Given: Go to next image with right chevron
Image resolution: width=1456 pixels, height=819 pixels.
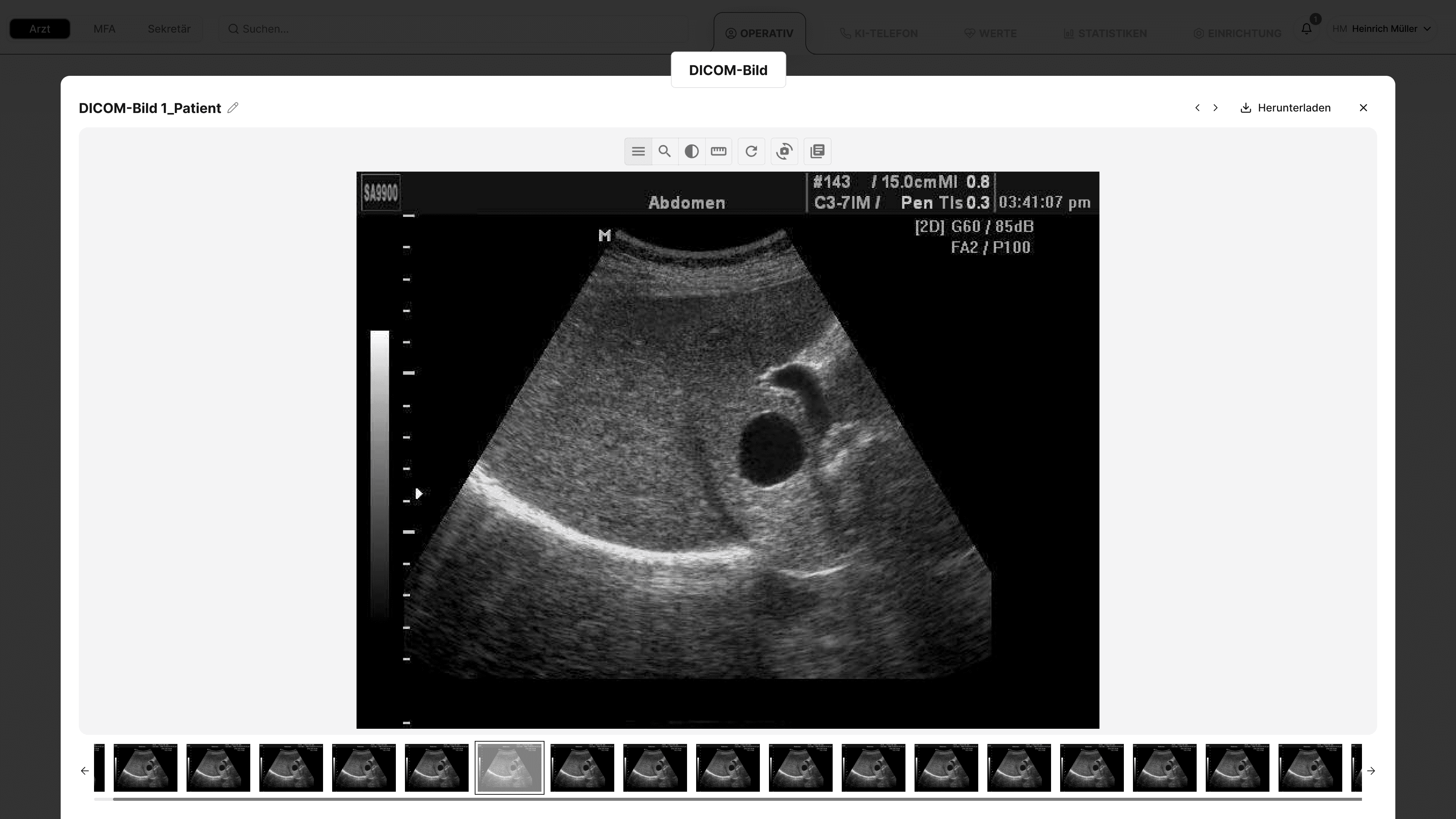Looking at the screenshot, I should coord(1215,108).
